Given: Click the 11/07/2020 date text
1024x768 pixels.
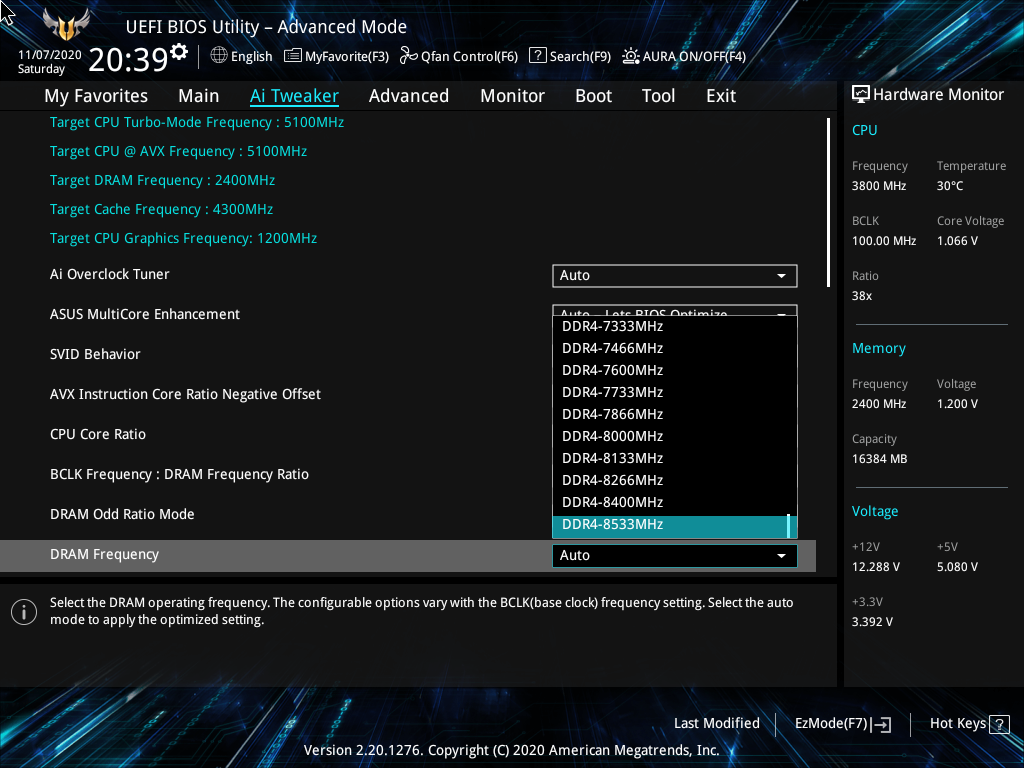Looking at the screenshot, I should coord(50,55).
